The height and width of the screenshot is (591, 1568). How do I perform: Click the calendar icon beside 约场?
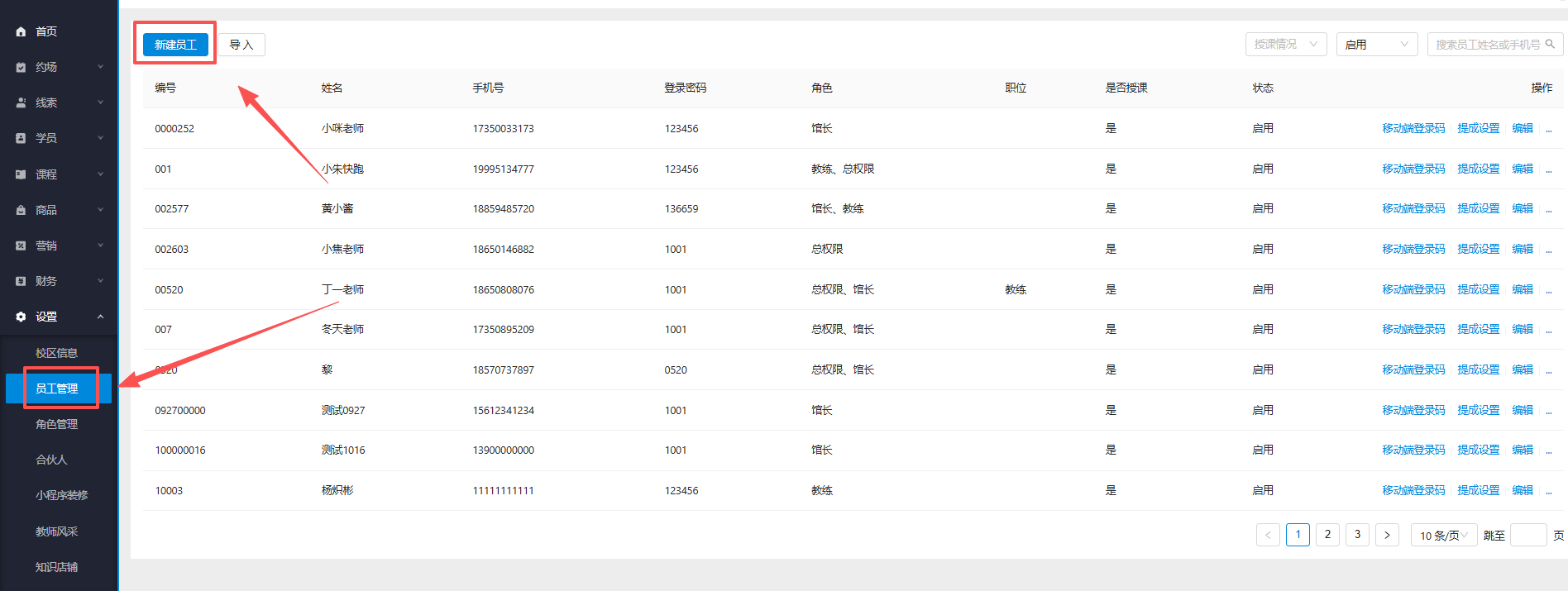(21, 67)
